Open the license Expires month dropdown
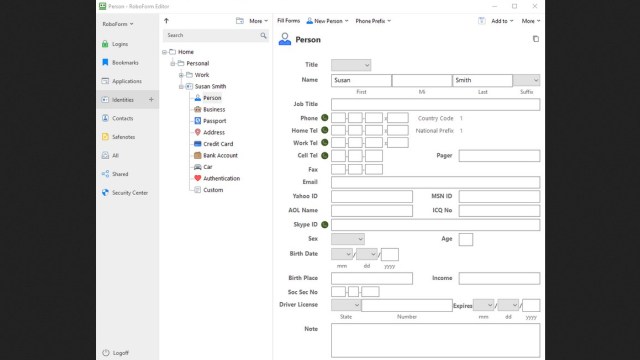This screenshot has width=640, height=360. coord(483,305)
